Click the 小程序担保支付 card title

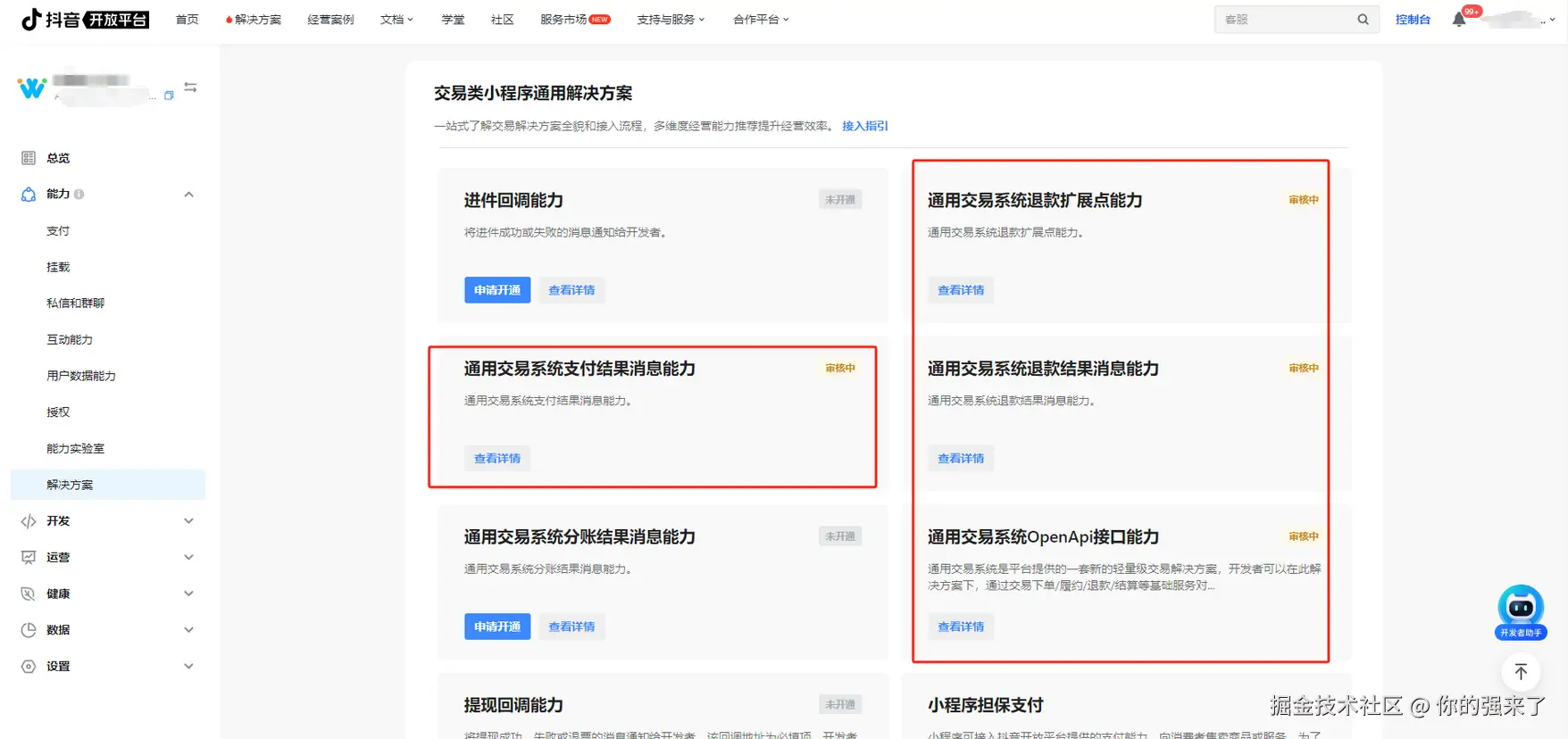click(x=985, y=705)
